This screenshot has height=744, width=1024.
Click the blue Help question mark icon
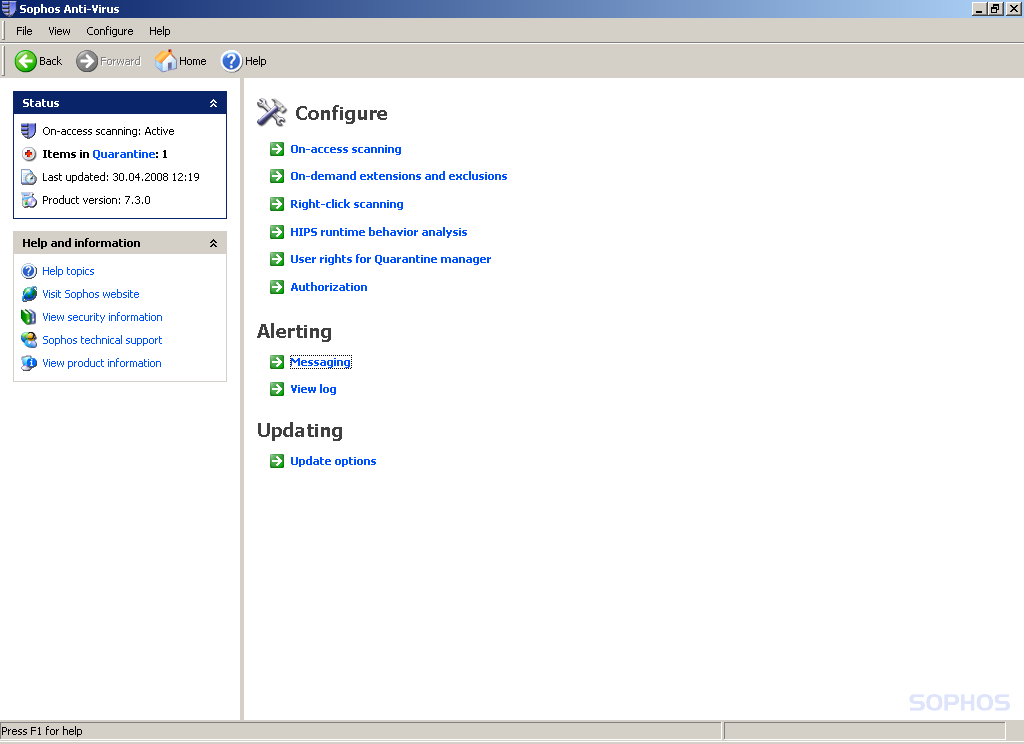click(x=231, y=61)
